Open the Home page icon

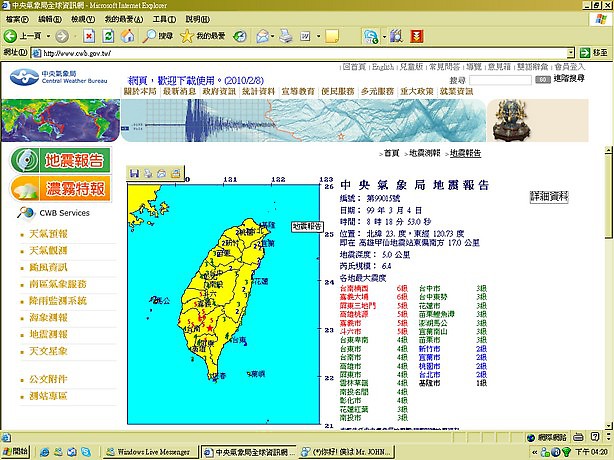(x=127, y=36)
